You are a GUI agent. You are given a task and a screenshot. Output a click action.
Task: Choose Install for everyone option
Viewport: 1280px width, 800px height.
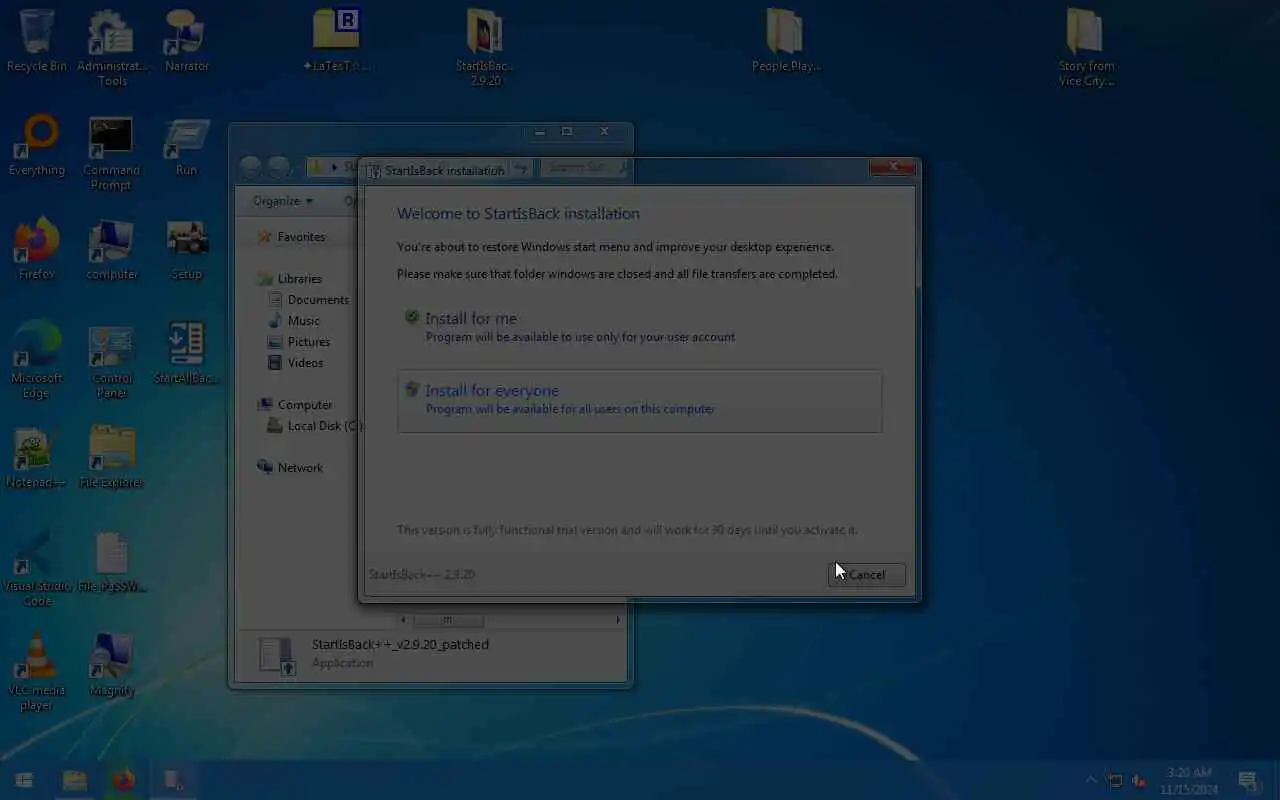(639, 400)
